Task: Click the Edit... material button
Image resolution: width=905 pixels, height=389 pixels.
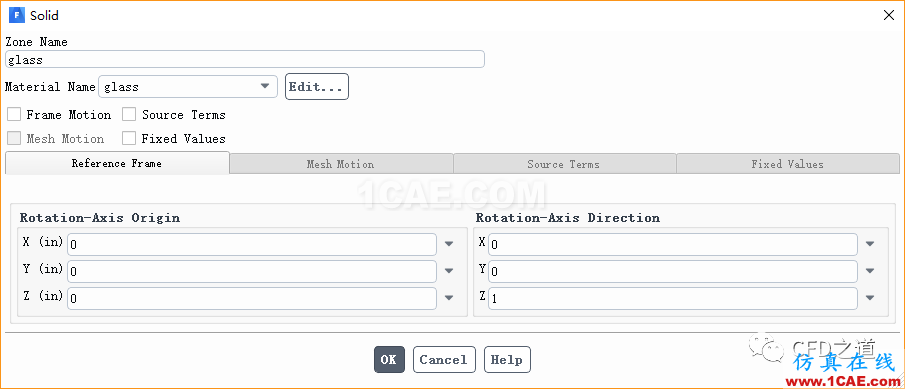Action: (x=316, y=87)
